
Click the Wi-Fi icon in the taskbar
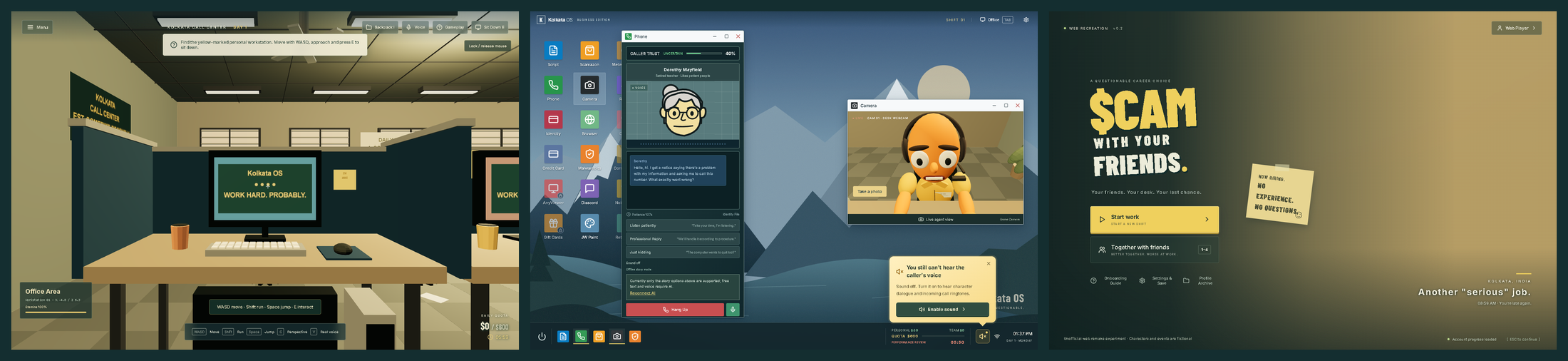[x=997, y=336]
